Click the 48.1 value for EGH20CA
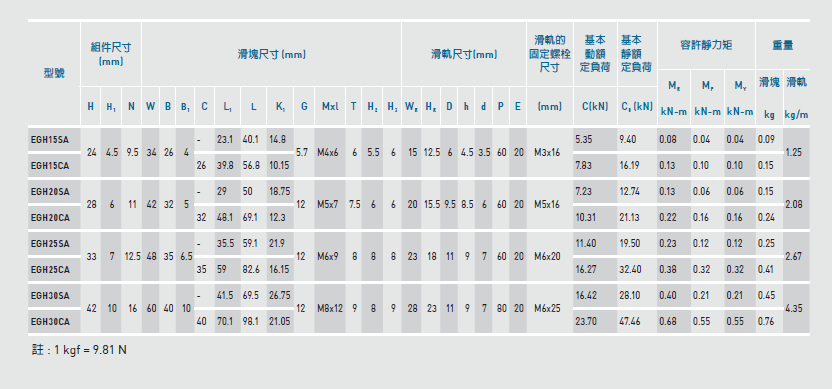 point(225,218)
